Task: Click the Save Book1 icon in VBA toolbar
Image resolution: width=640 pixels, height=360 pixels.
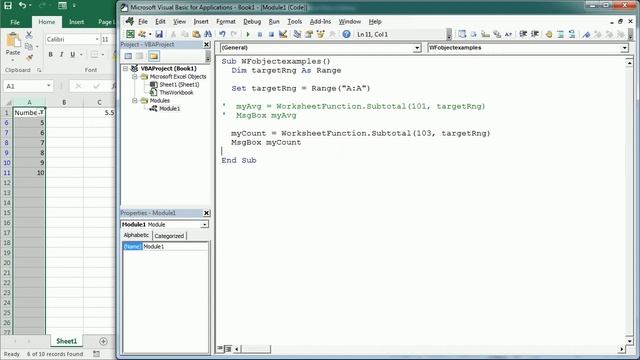Action: pyautogui.click(x=159, y=34)
